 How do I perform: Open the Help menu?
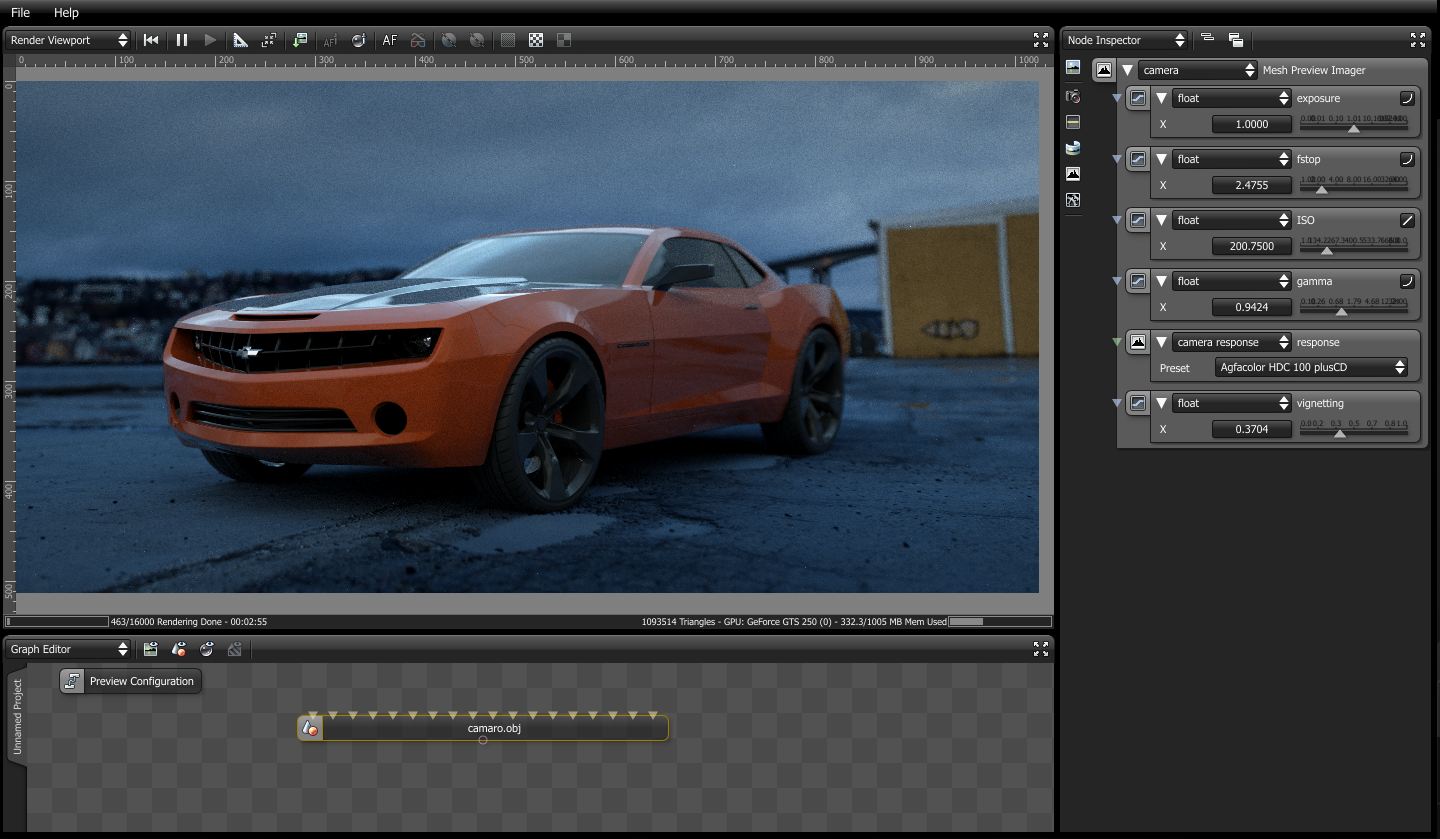[66, 12]
